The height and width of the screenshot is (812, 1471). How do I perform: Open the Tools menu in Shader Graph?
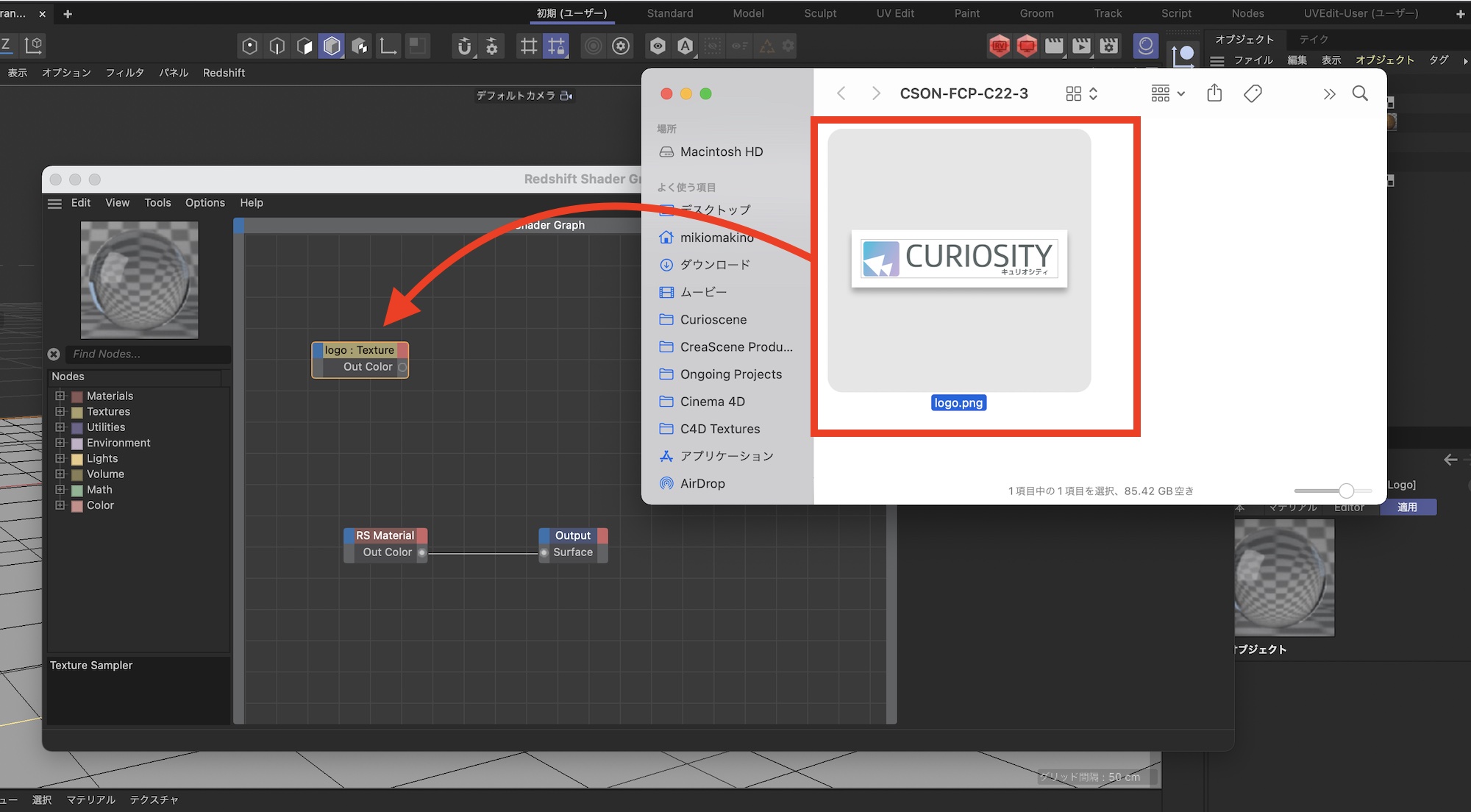(x=157, y=203)
